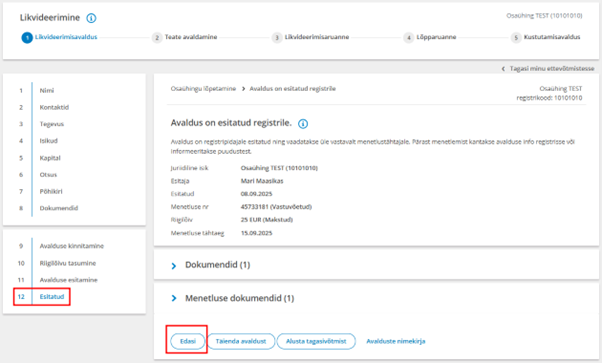Open sidebar item 3 Tegevus
This screenshot has width=602, height=363.
pos(51,124)
